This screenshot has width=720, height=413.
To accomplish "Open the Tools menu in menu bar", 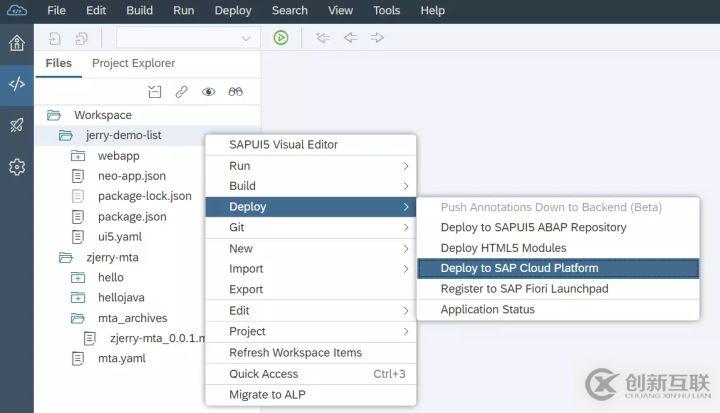I will (386, 10).
